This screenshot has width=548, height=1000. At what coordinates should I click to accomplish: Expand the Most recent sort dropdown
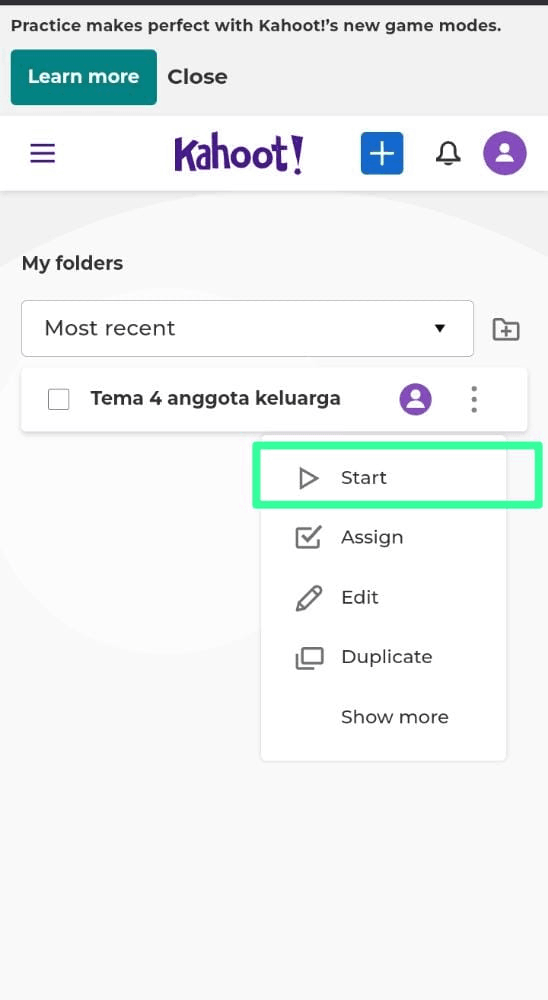(x=248, y=328)
